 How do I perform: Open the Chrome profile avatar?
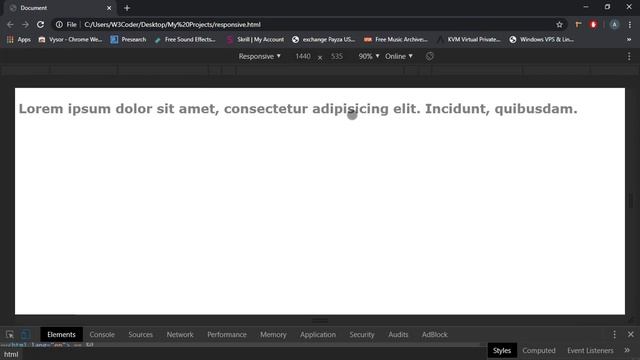coord(614,24)
